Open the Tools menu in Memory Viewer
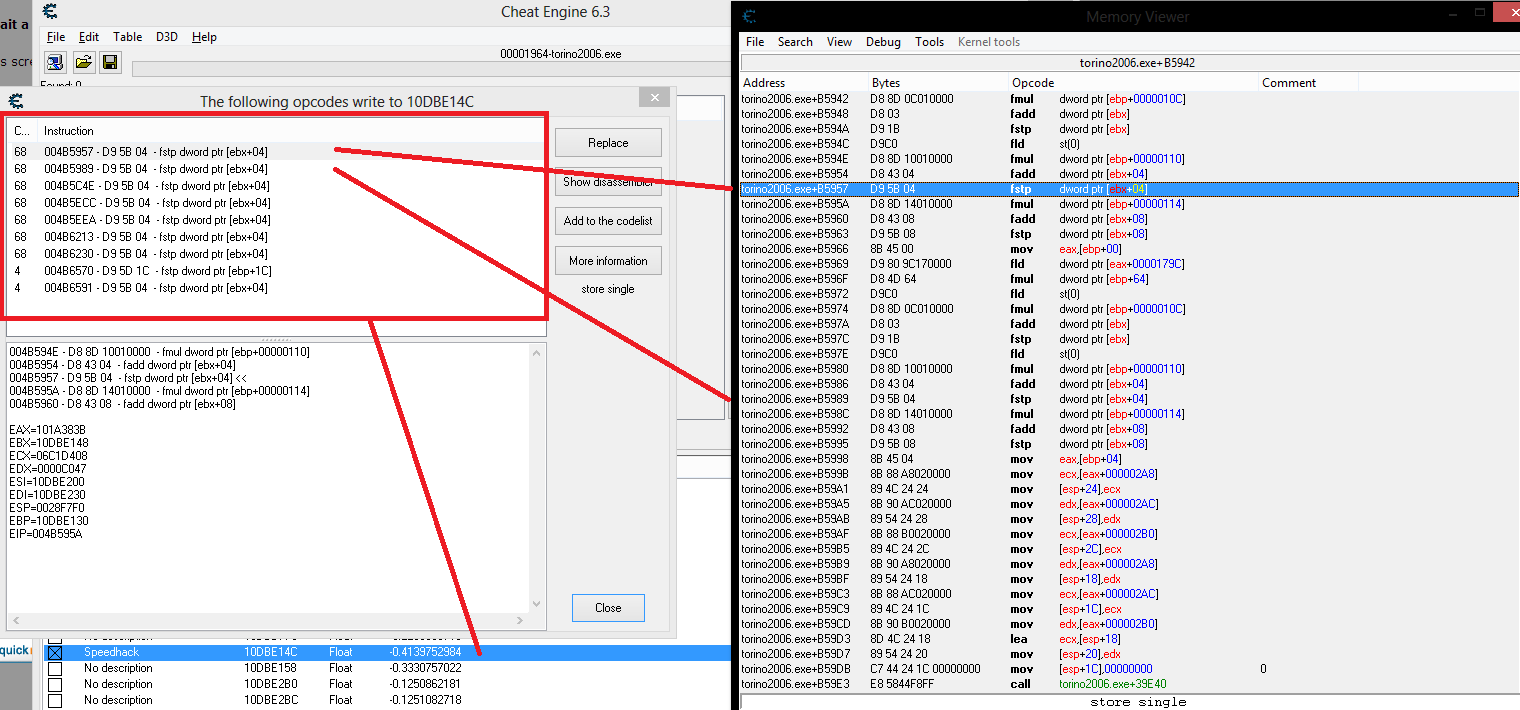Image resolution: width=1520 pixels, height=710 pixels. [x=929, y=42]
